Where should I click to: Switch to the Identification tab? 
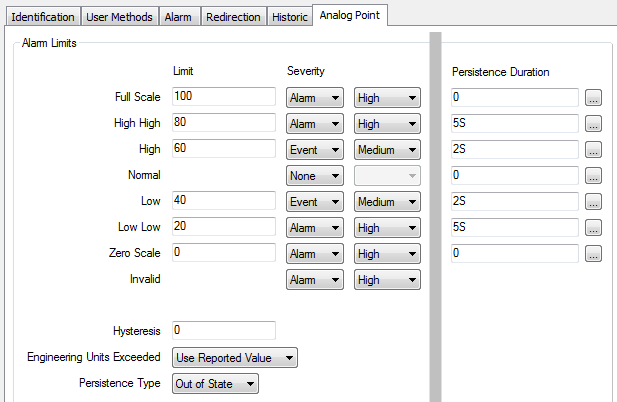pos(42,17)
